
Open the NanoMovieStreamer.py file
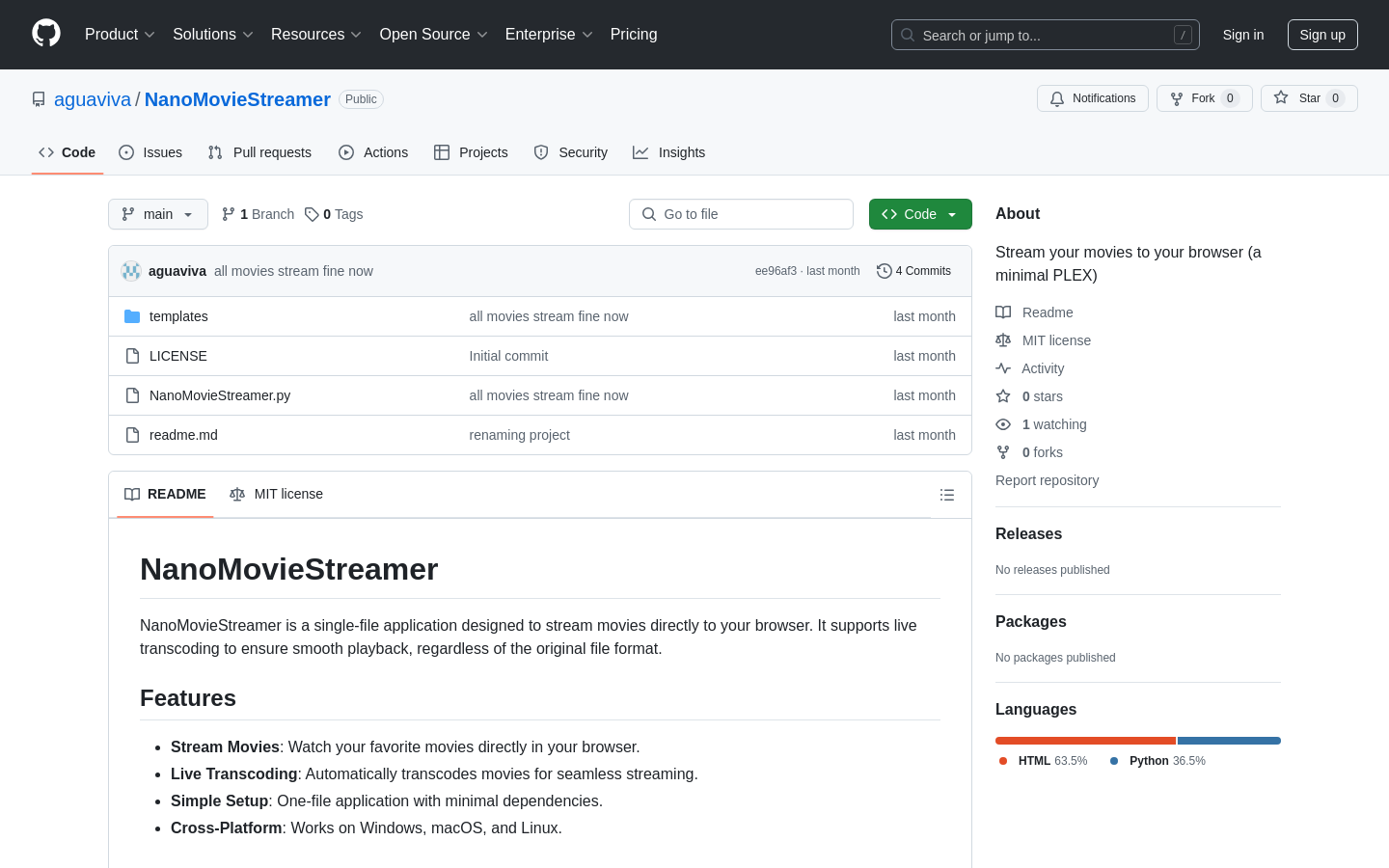(x=220, y=395)
